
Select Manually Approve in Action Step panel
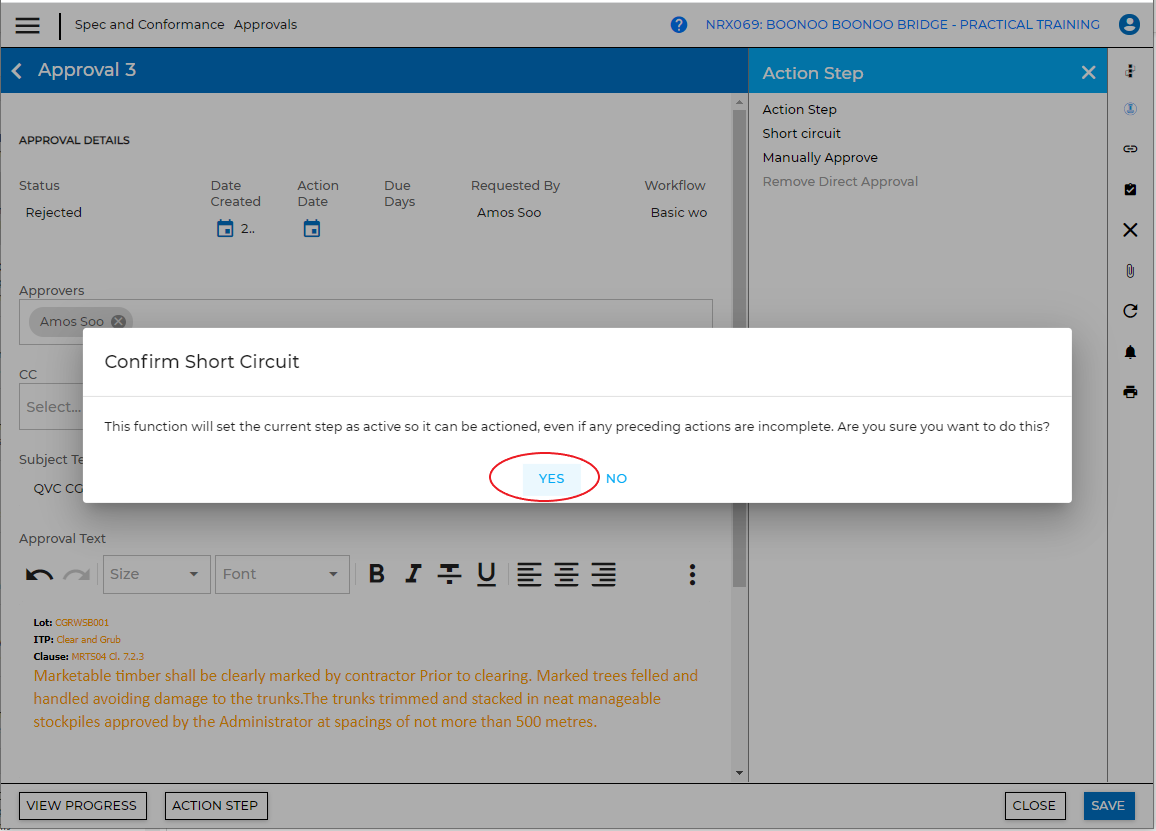click(x=820, y=158)
